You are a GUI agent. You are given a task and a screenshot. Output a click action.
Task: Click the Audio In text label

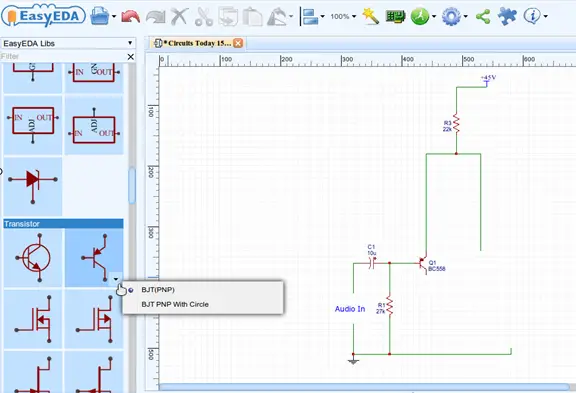tap(350, 309)
